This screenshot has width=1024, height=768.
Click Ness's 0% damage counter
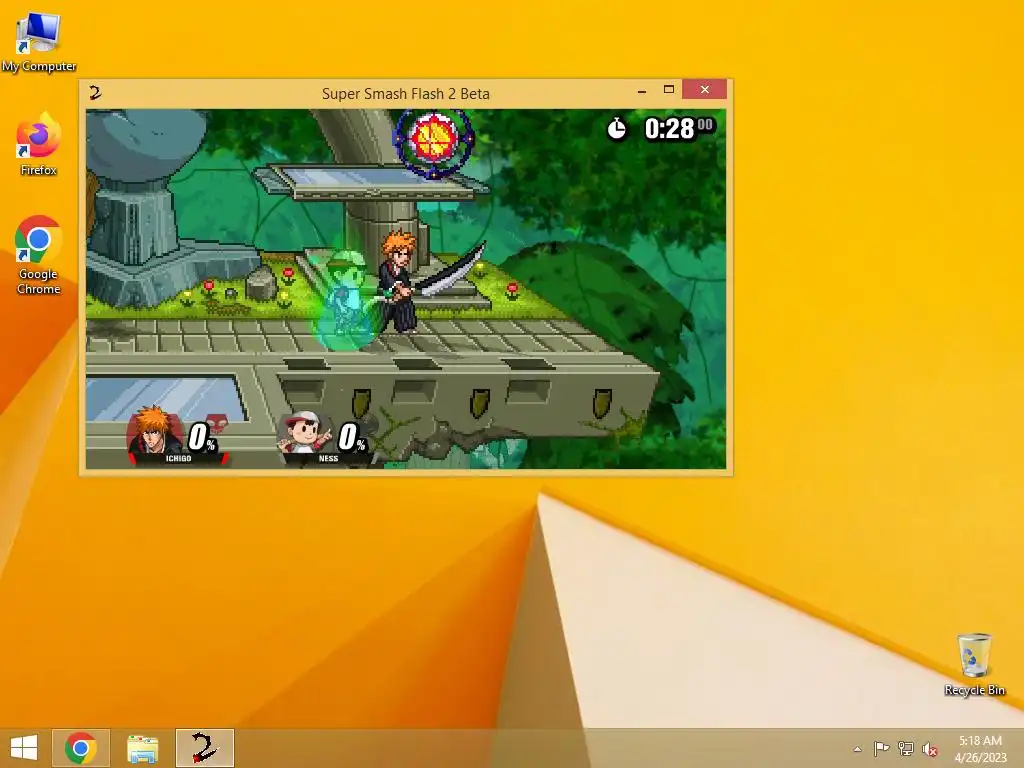tap(351, 437)
